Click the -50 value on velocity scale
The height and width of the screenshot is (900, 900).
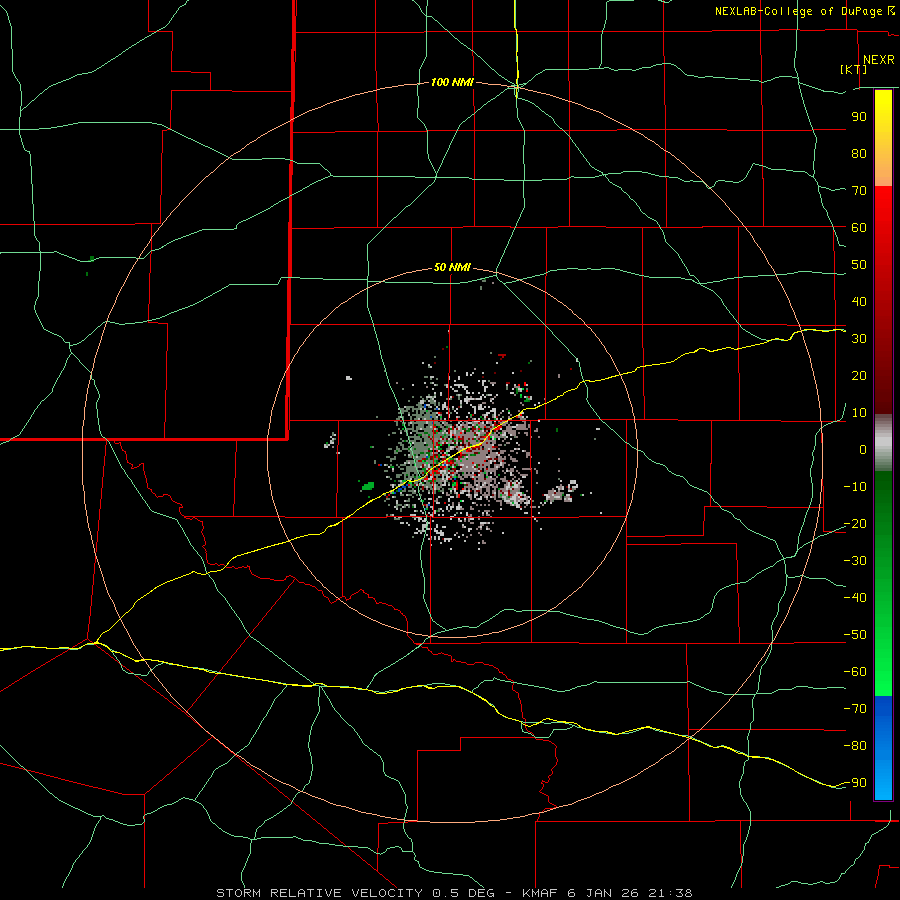click(855, 635)
